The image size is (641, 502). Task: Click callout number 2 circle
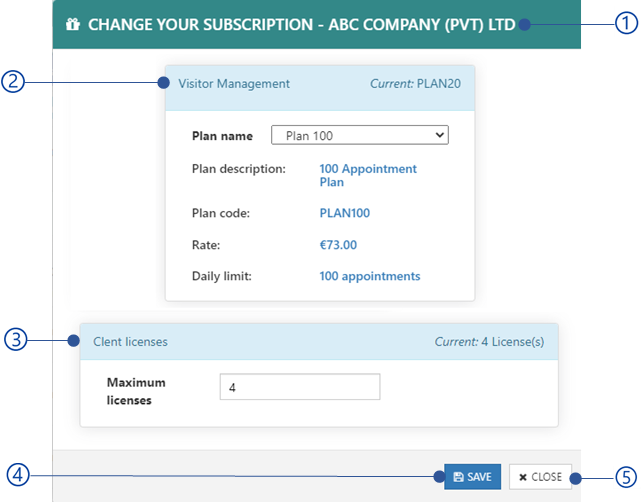tap(13, 81)
